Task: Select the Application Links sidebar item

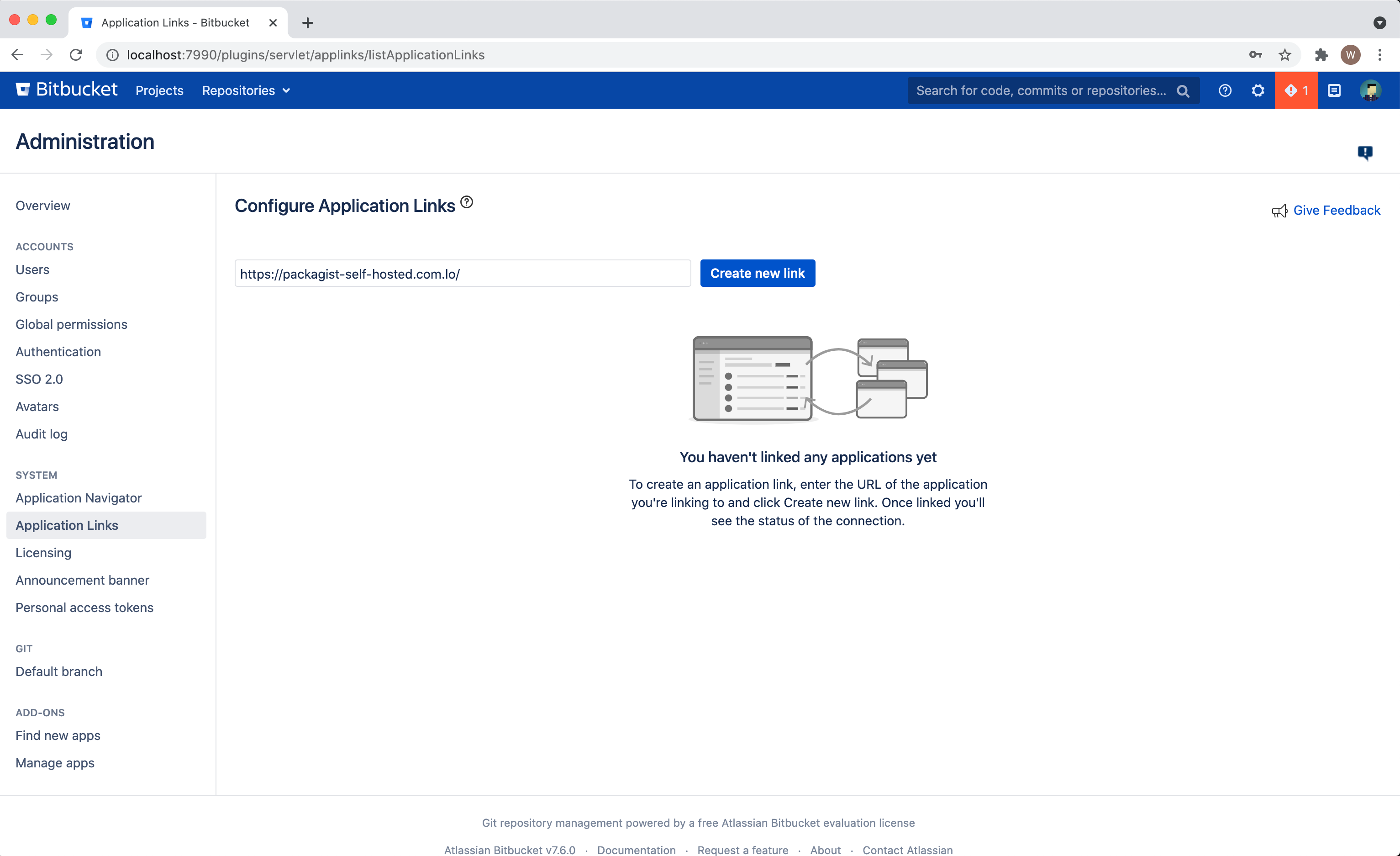Action: (x=66, y=524)
